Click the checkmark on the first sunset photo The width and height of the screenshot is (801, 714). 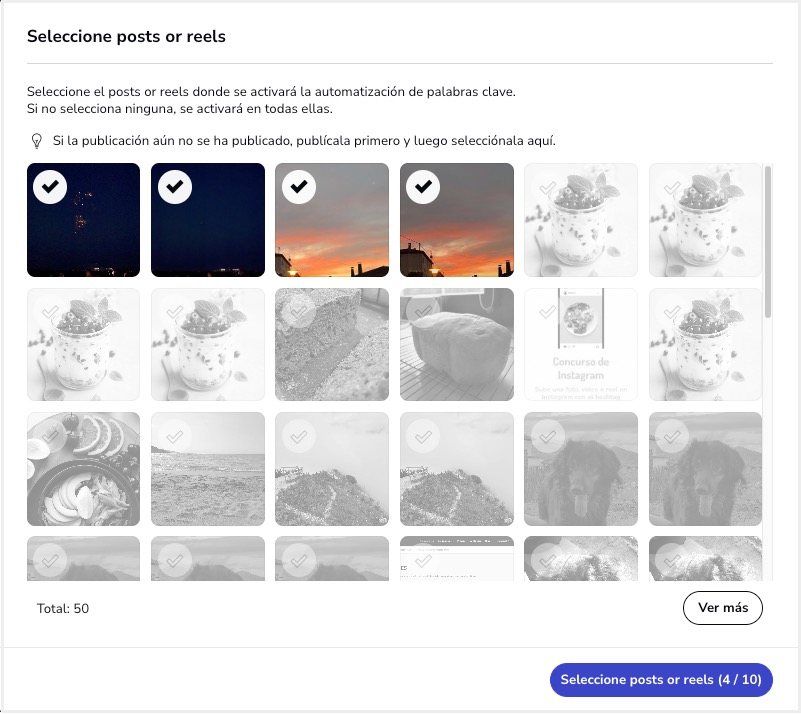pyautogui.click(x=298, y=188)
